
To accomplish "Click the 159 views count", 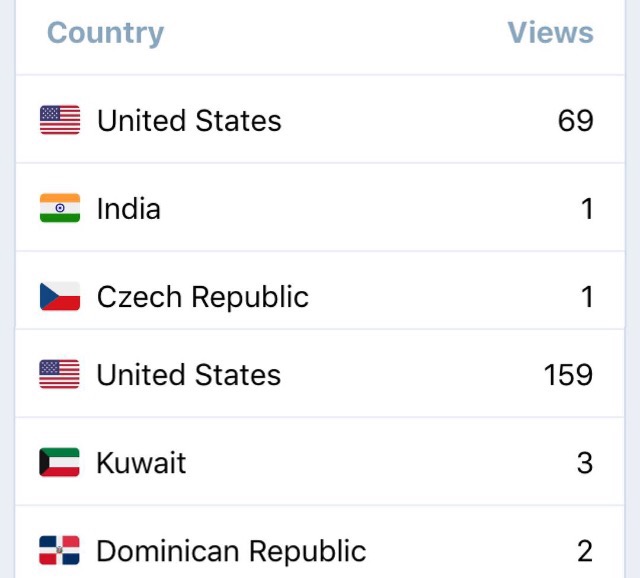I will [x=568, y=375].
